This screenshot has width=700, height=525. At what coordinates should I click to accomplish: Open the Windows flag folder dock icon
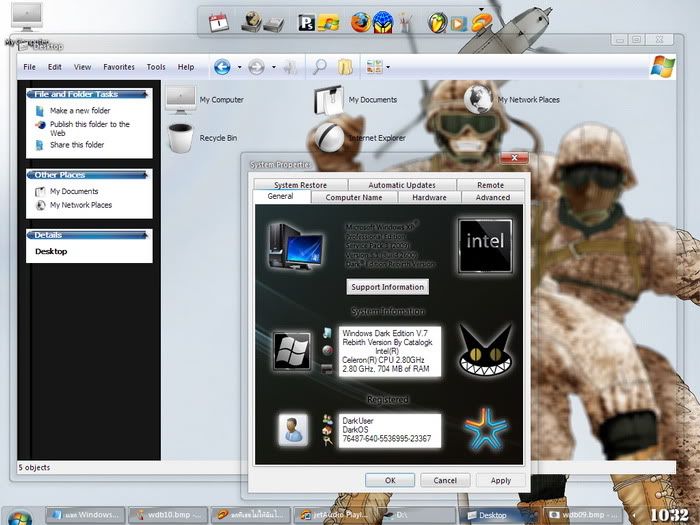[x=328, y=22]
